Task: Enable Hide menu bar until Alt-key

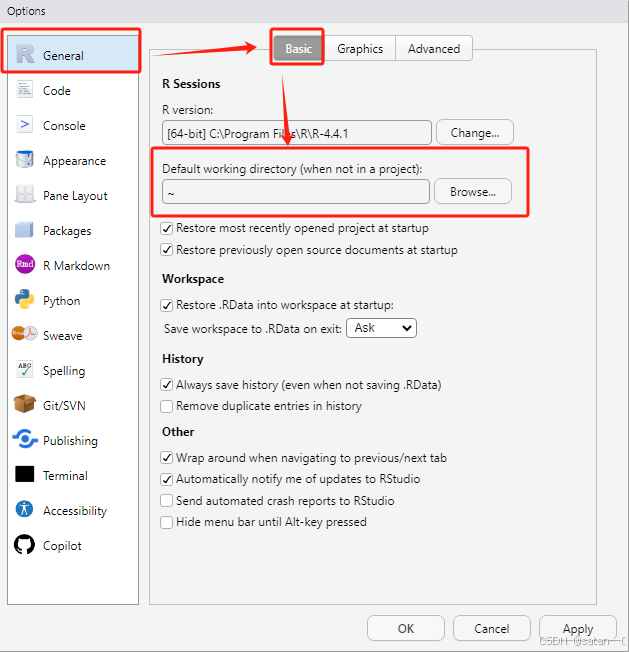Action: (167, 522)
